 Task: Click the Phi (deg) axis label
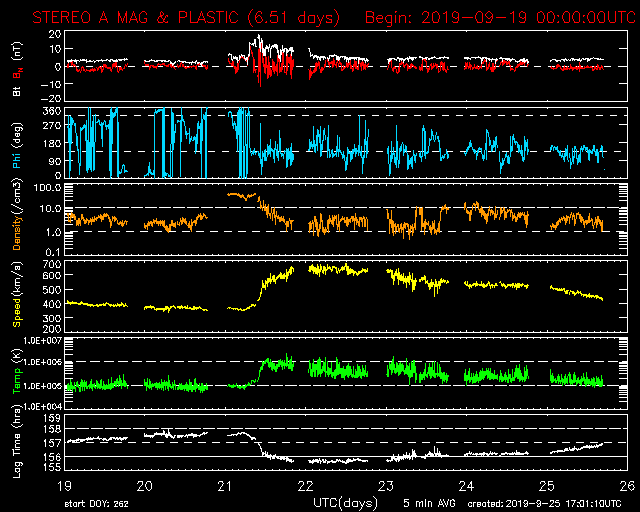tap(16, 142)
